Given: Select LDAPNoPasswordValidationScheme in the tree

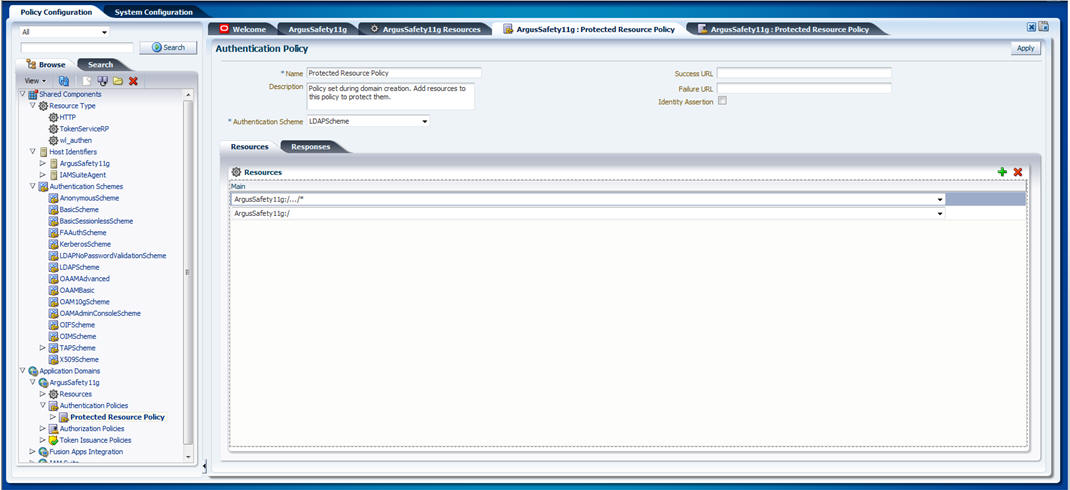Looking at the screenshot, I should tap(113, 255).
